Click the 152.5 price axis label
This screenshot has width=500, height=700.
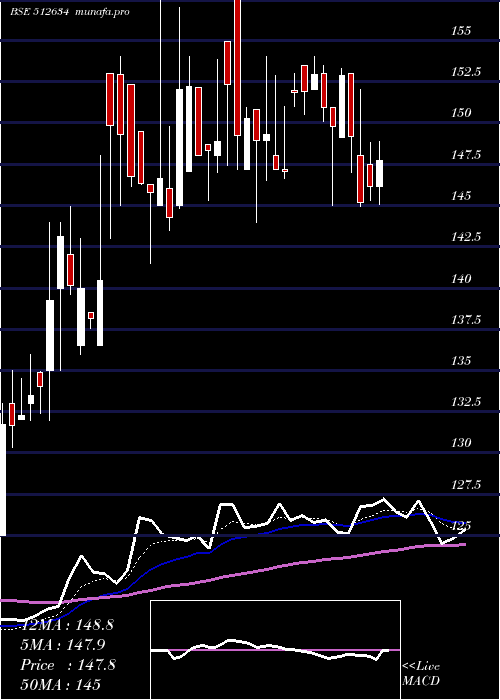pyautogui.click(x=466, y=72)
